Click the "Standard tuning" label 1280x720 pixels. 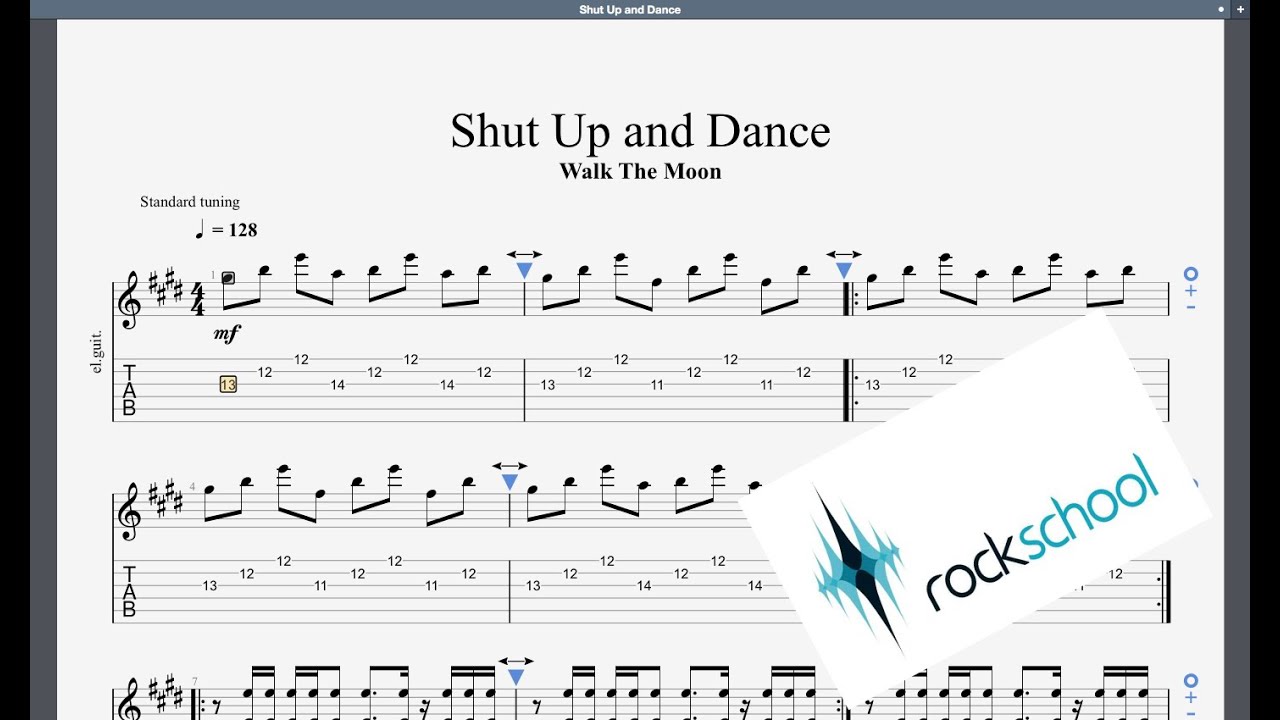[190, 202]
